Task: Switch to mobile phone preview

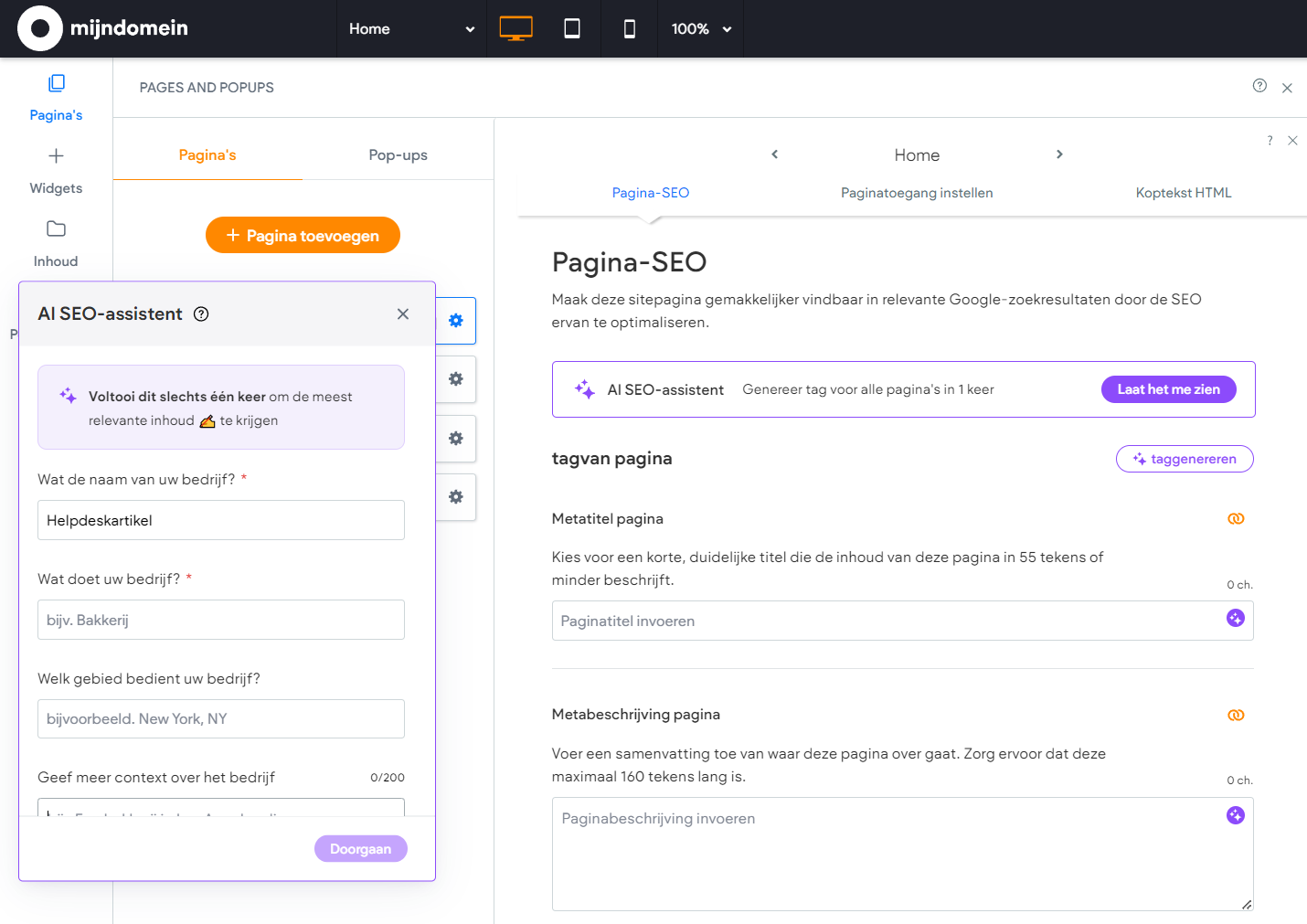Action: click(x=629, y=29)
